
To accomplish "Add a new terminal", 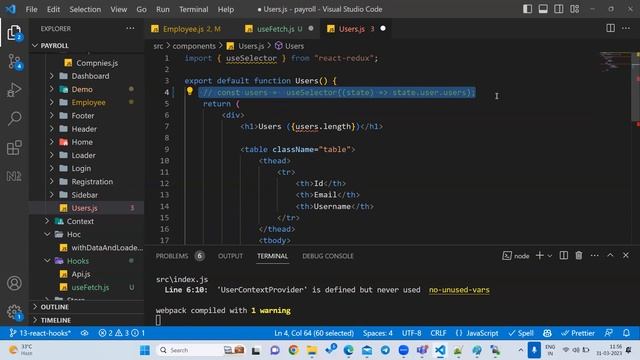I will [539, 256].
